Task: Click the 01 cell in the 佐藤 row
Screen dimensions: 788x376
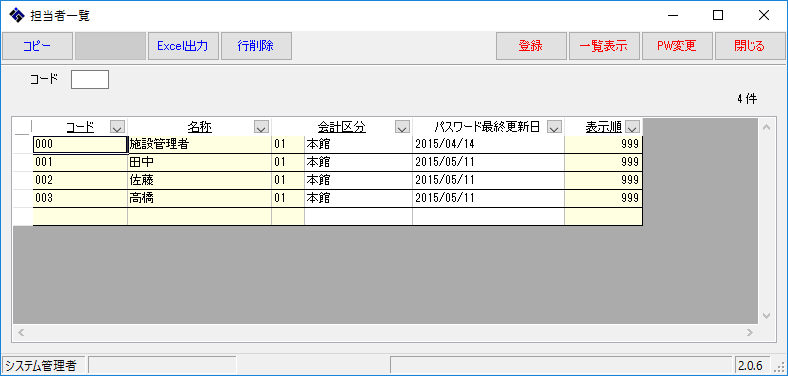Action: tap(288, 180)
